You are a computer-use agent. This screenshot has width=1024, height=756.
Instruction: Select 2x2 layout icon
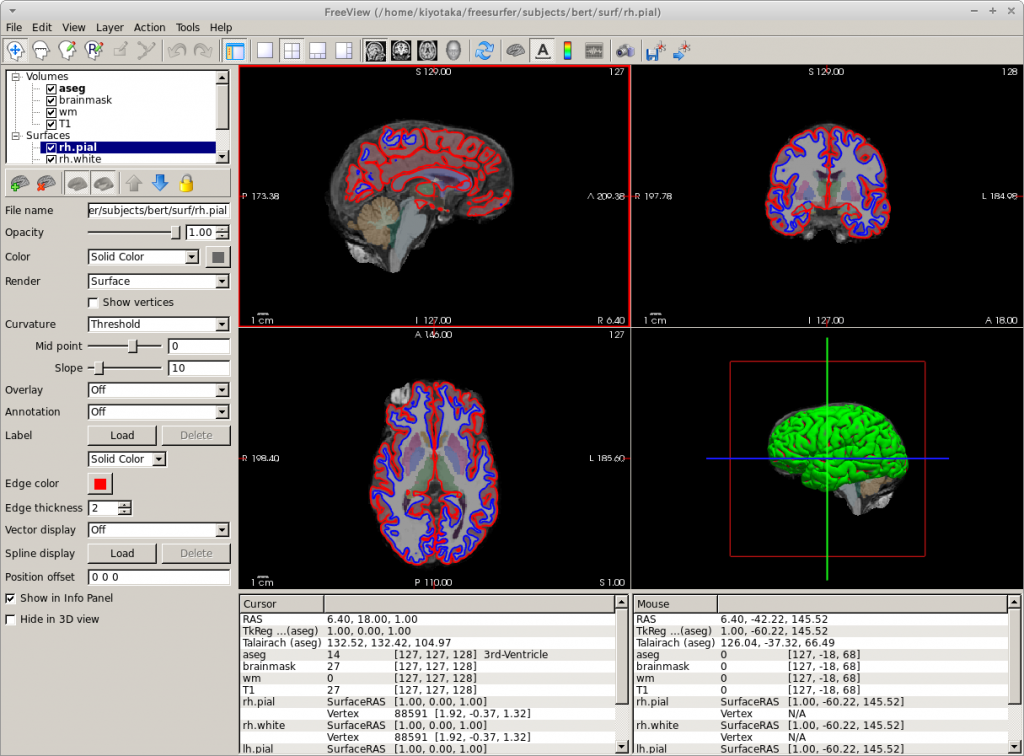pos(291,50)
